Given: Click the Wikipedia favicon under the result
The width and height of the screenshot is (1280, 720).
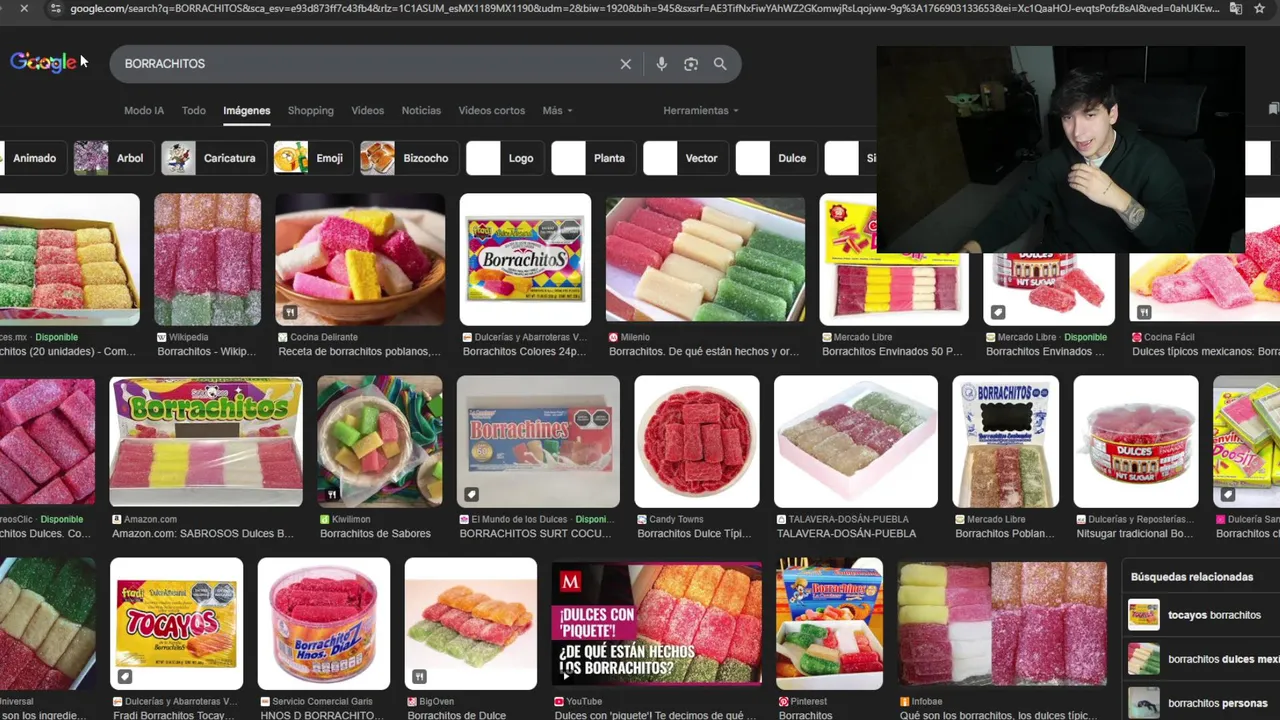Looking at the screenshot, I should click(162, 337).
